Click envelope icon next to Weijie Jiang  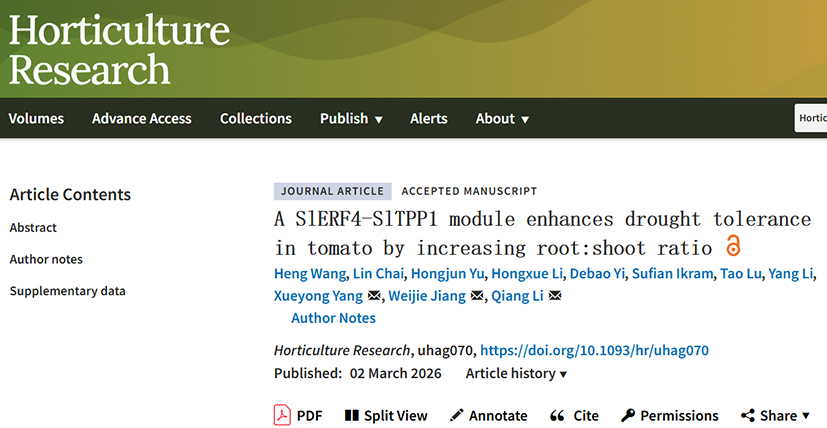tap(476, 296)
